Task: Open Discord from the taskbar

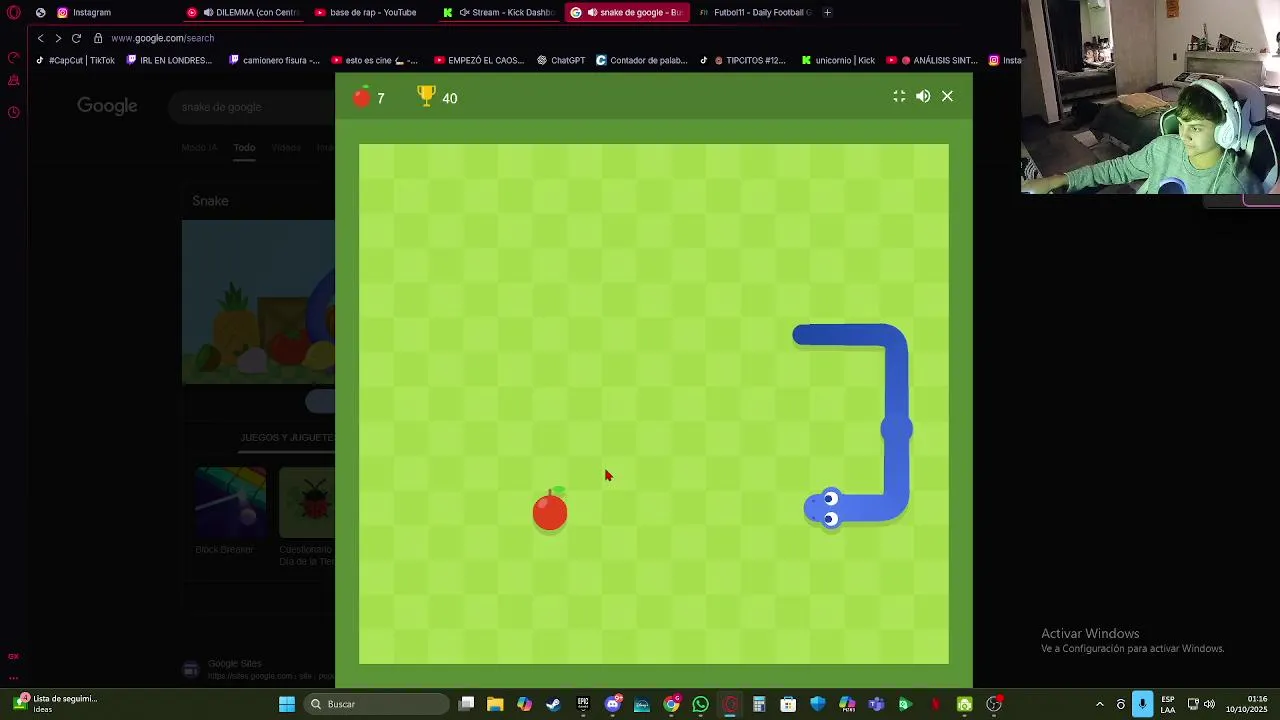Action: click(x=613, y=704)
